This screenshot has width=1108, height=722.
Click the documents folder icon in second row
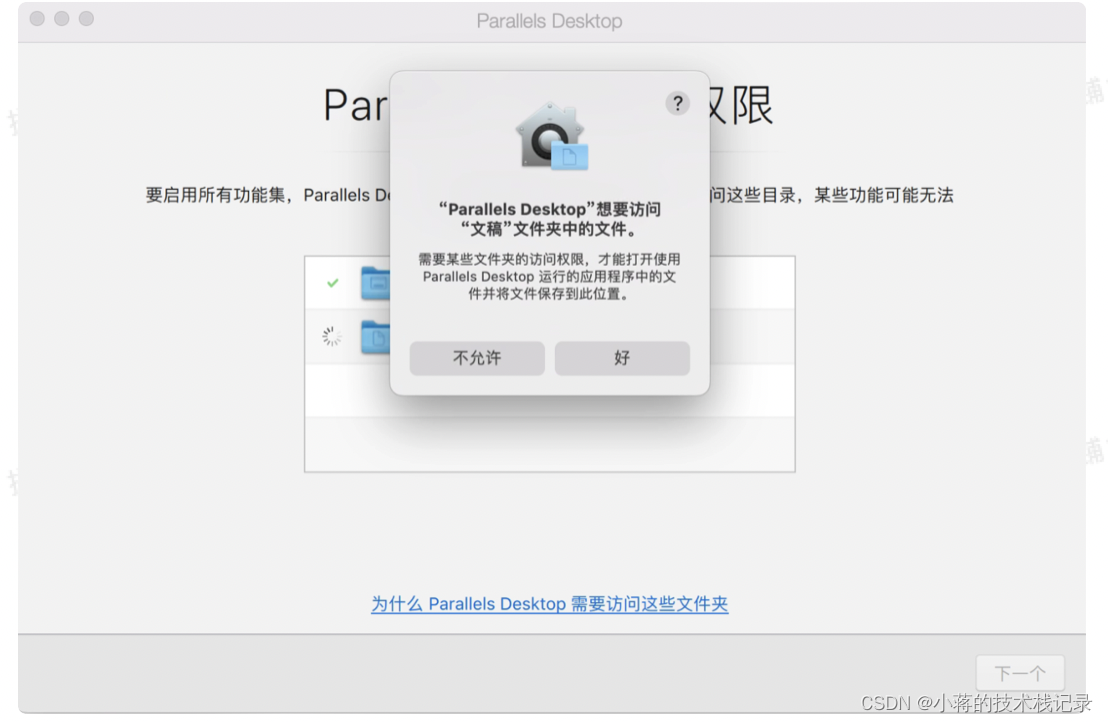coord(375,337)
